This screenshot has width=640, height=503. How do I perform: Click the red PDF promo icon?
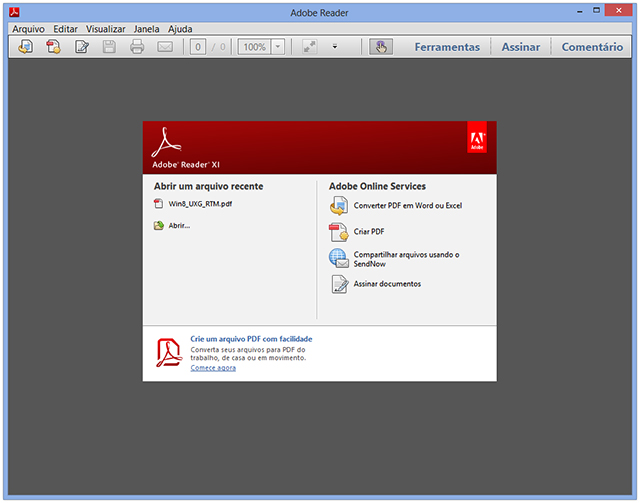[x=169, y=353]
